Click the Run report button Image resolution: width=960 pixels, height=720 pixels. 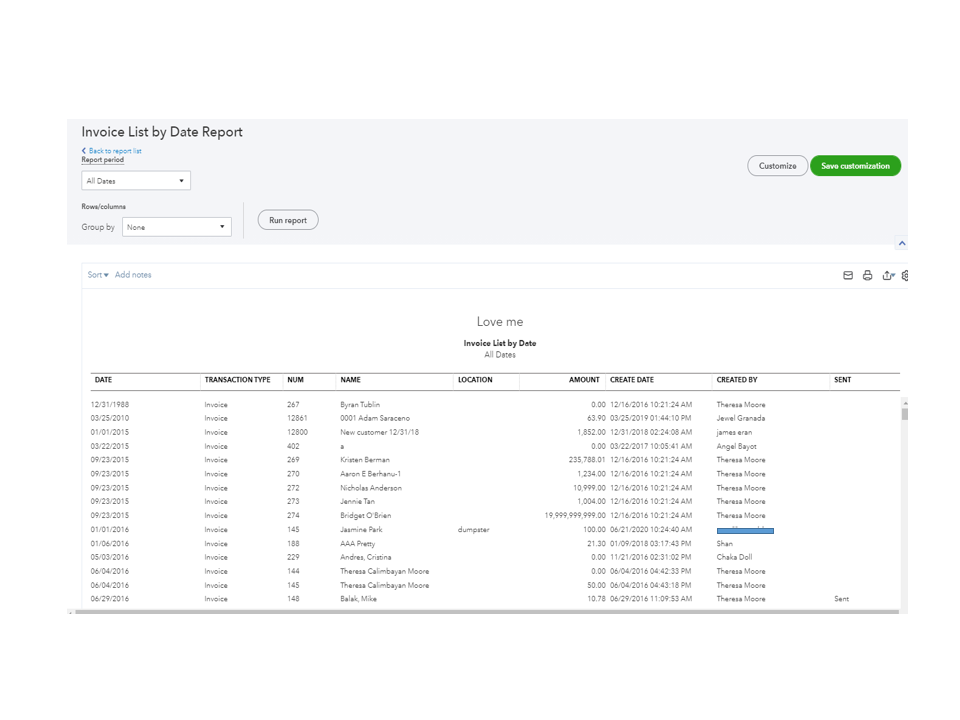click(x=288, y=220)
